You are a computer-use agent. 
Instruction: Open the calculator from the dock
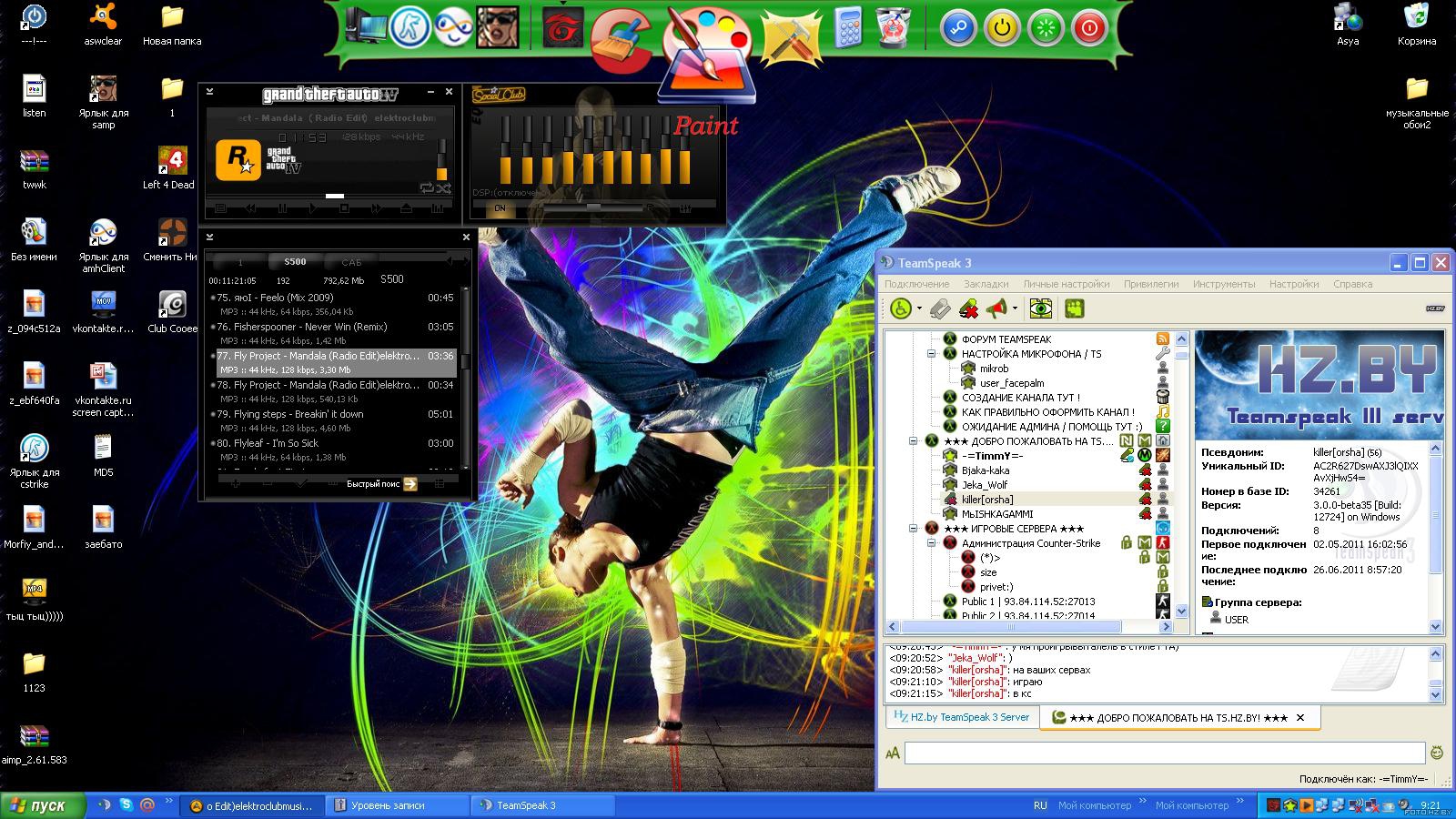[848, 27]
